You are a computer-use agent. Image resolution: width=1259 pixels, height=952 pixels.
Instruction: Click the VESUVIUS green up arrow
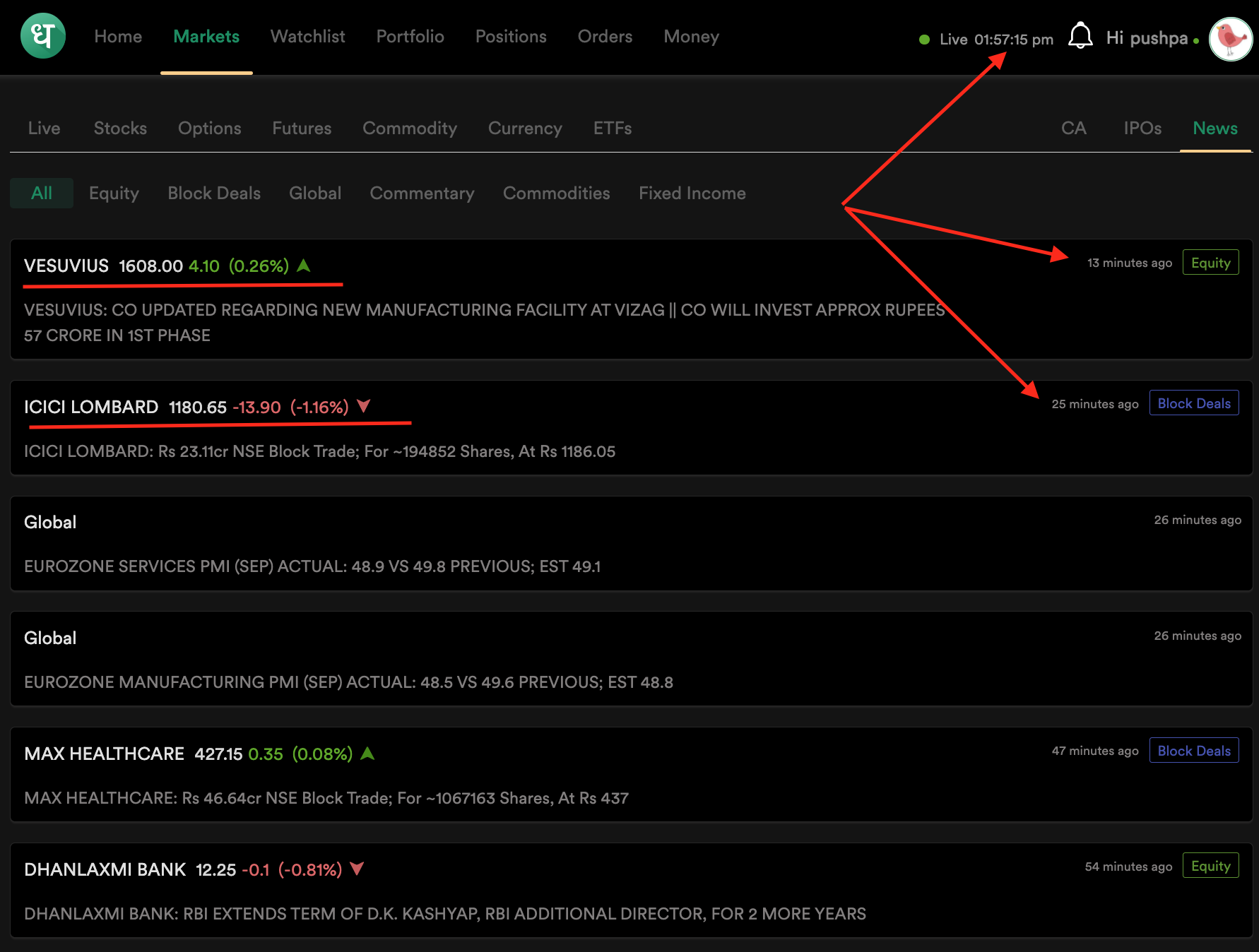coord(304,266)
